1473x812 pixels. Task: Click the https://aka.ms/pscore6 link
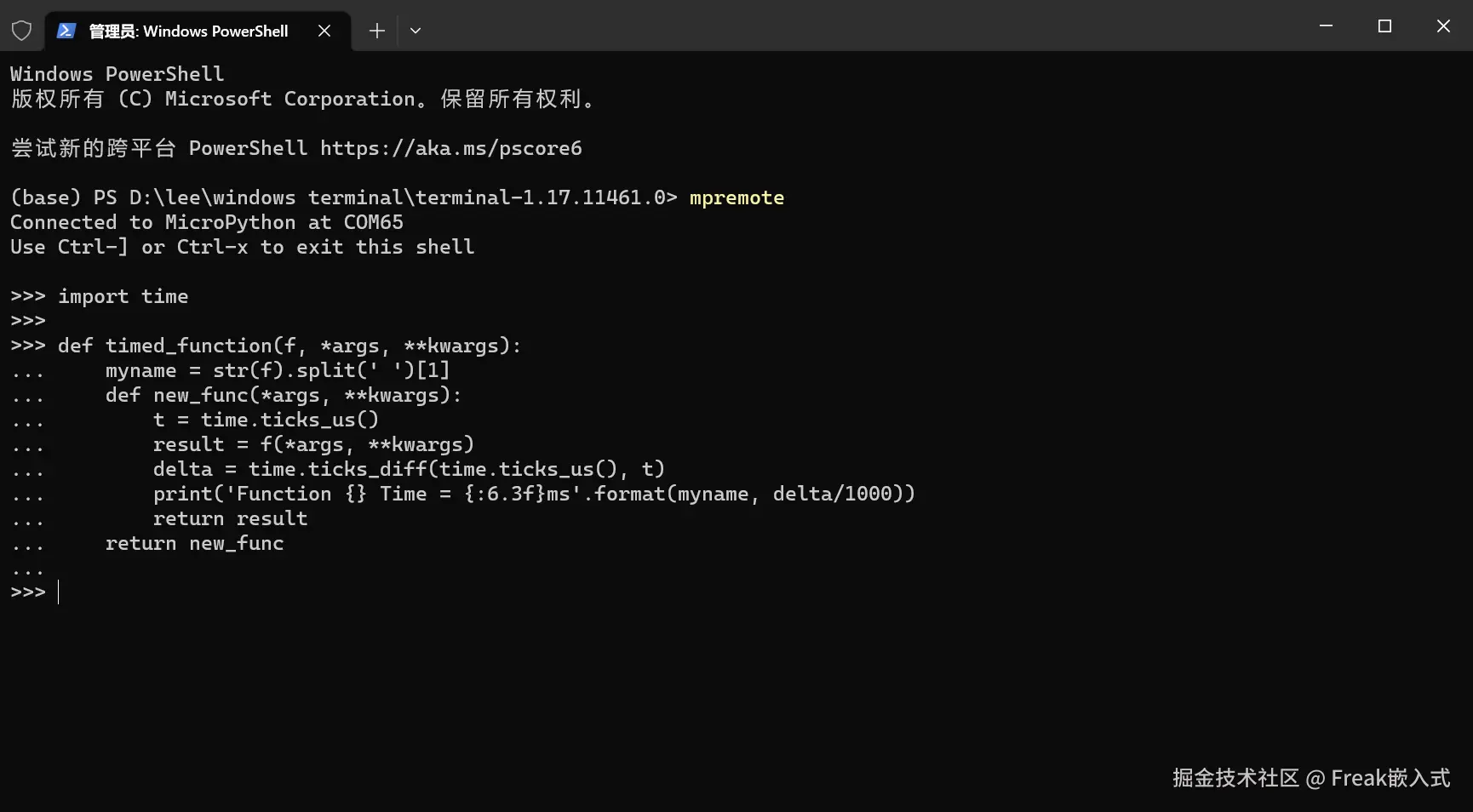point(451,148)
